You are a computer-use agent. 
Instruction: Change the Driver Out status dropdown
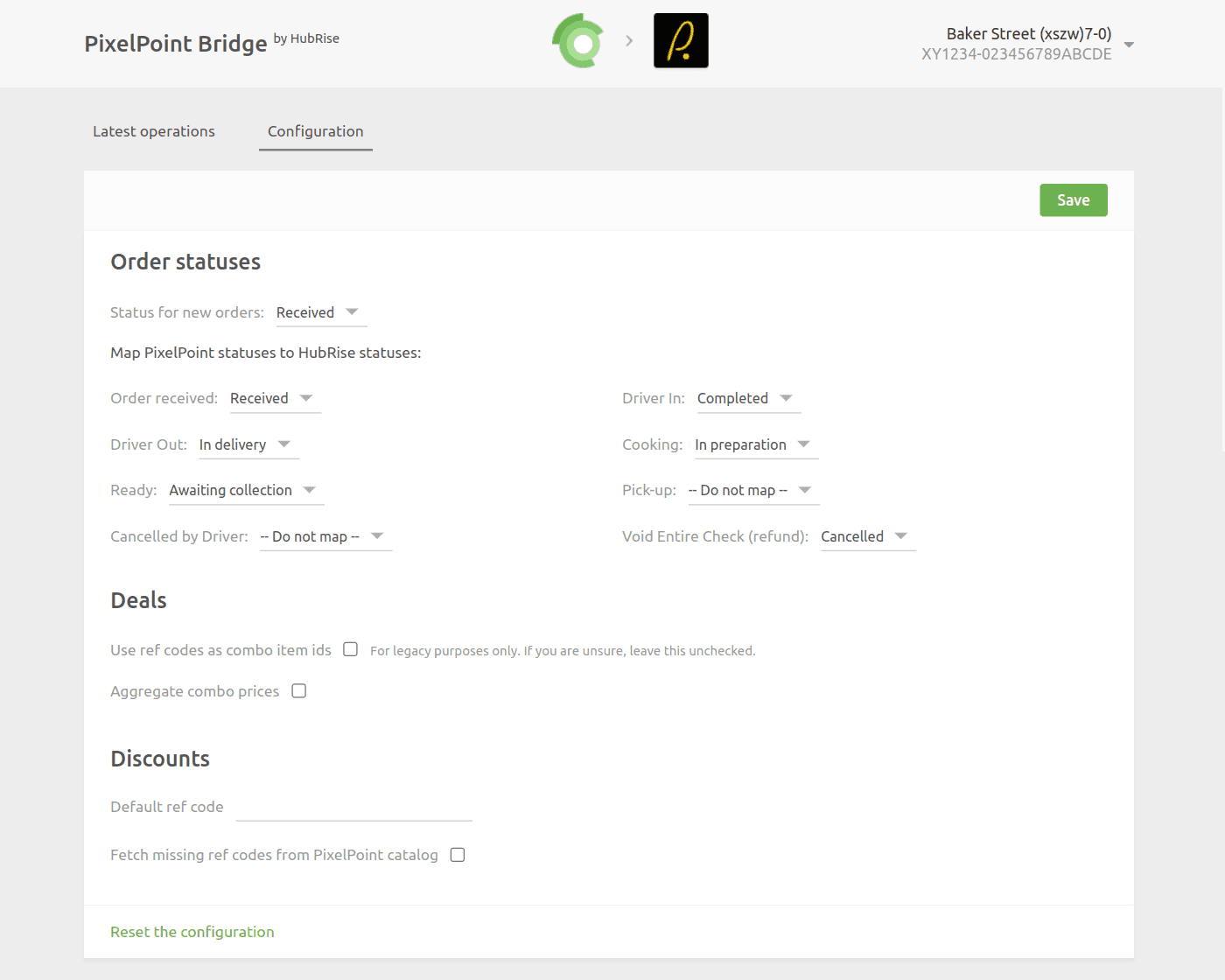(x=248, y=444)
